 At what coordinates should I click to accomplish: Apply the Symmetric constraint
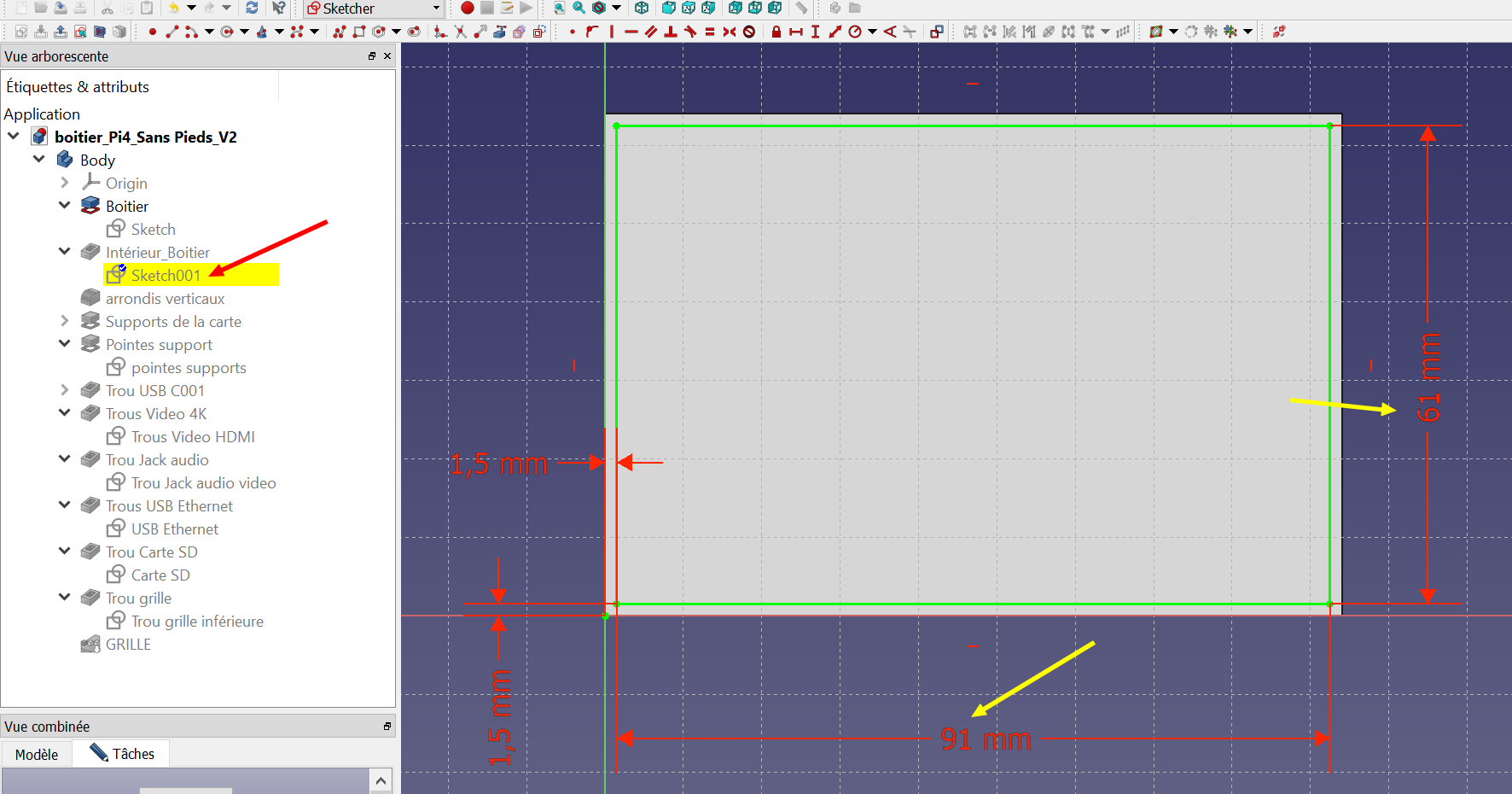[730, 32]
